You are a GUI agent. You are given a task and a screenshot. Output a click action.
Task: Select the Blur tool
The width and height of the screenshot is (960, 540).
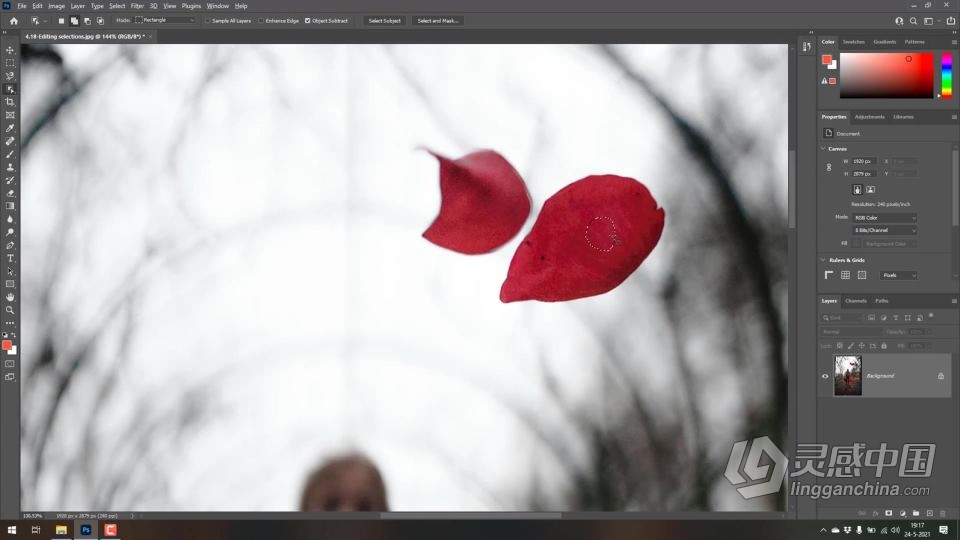coord(10,219)
